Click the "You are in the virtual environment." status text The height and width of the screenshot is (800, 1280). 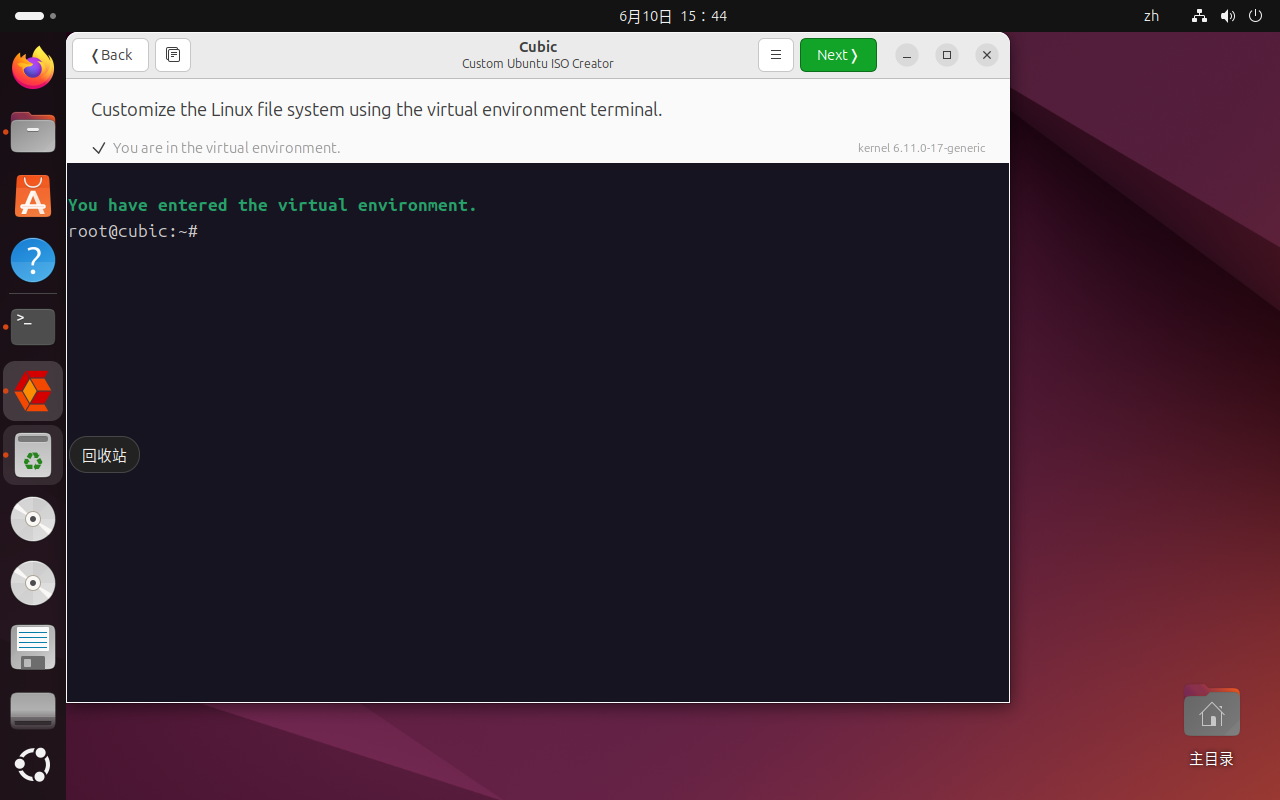pos(227,148)
